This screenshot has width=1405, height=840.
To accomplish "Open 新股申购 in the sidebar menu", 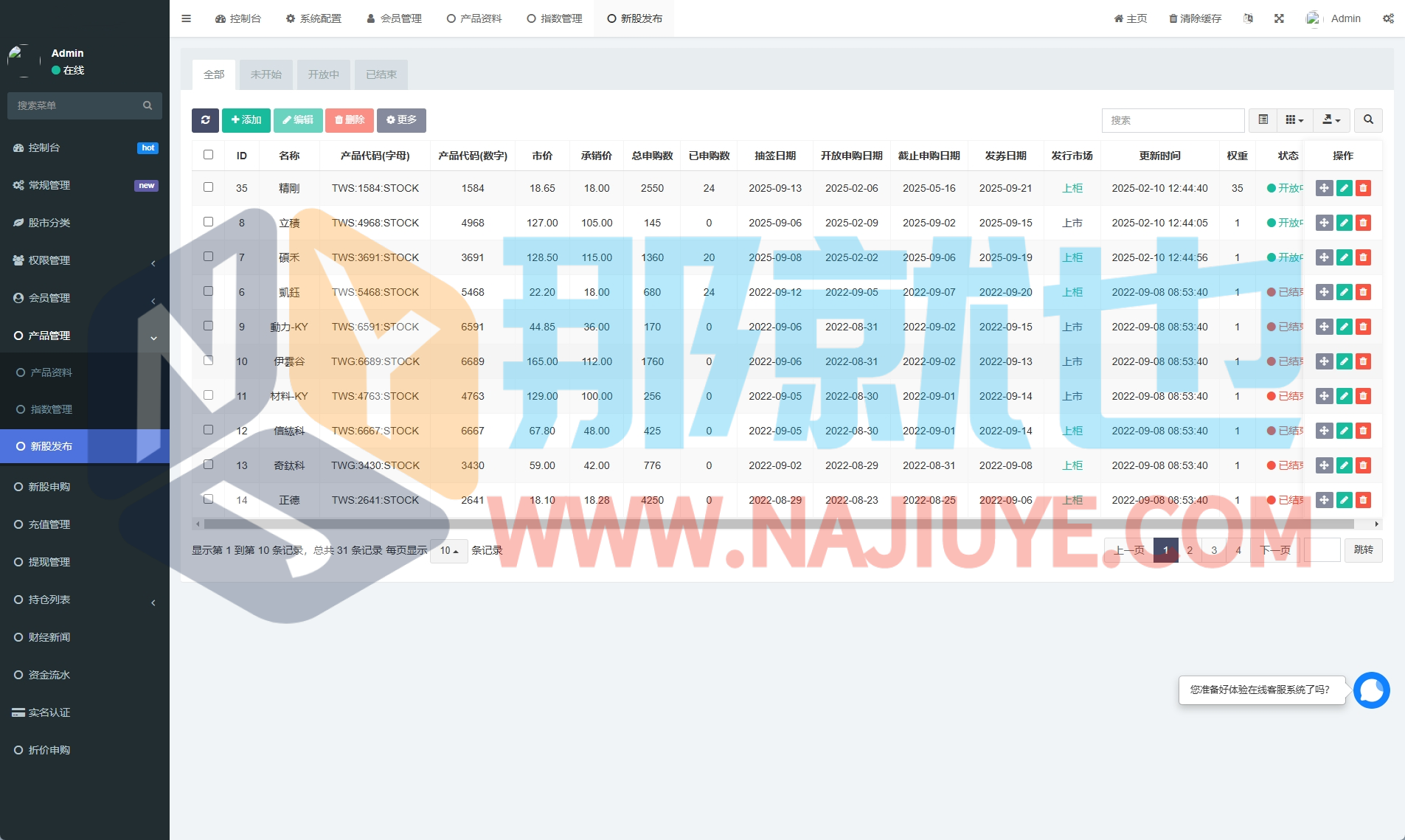I will [49, 487].
